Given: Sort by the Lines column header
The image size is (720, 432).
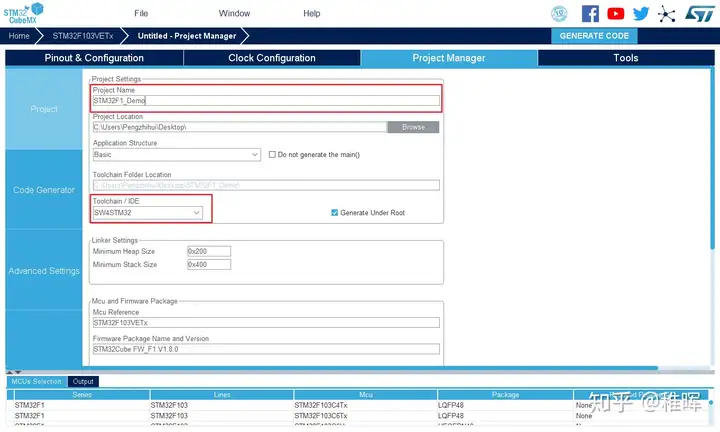Looking at the screenshot, I should click(x=222, y=394).
